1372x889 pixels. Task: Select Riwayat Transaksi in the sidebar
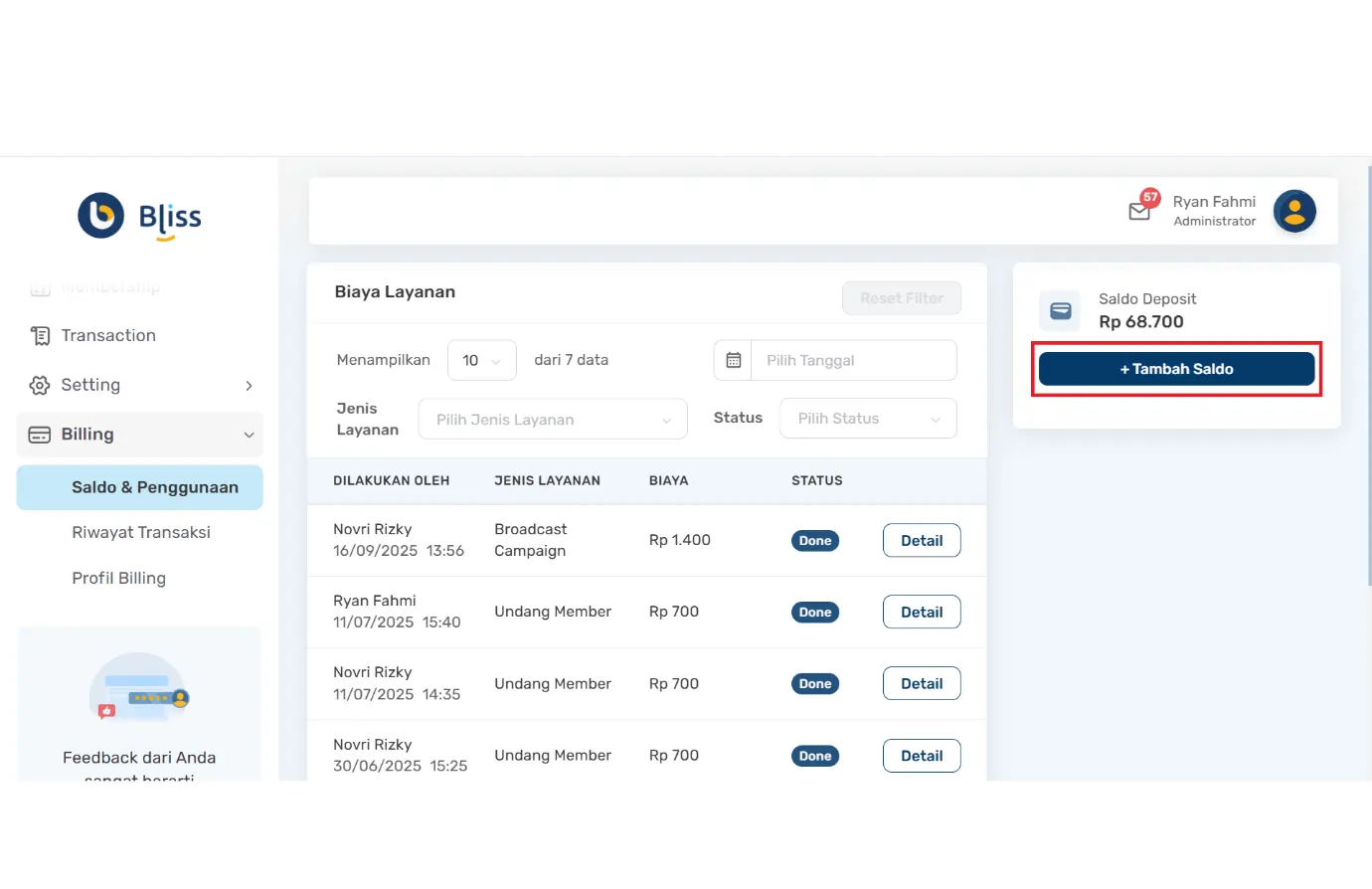coord(141,533)
